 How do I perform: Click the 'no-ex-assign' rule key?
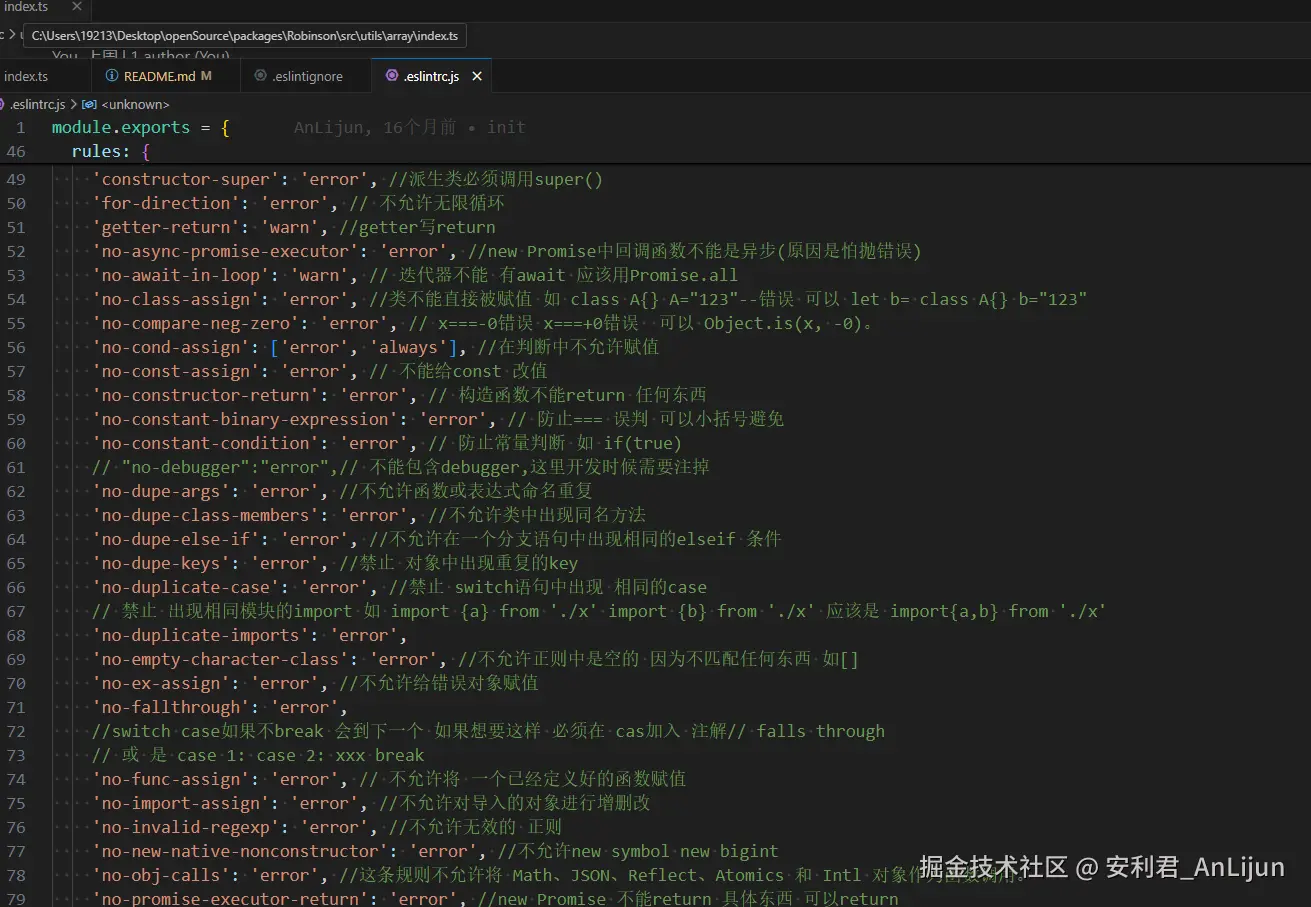(161, 684)
